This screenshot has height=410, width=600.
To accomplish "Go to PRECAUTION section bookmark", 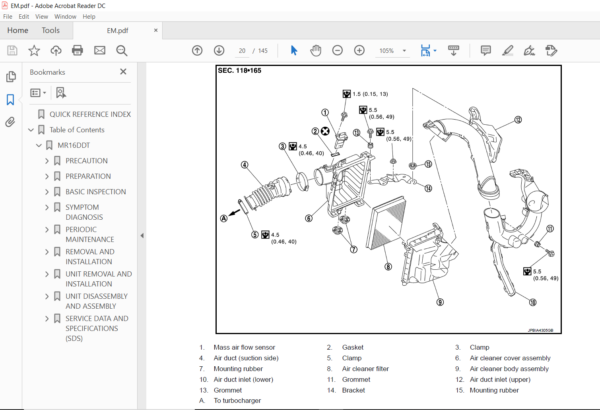I will point(86,161).
